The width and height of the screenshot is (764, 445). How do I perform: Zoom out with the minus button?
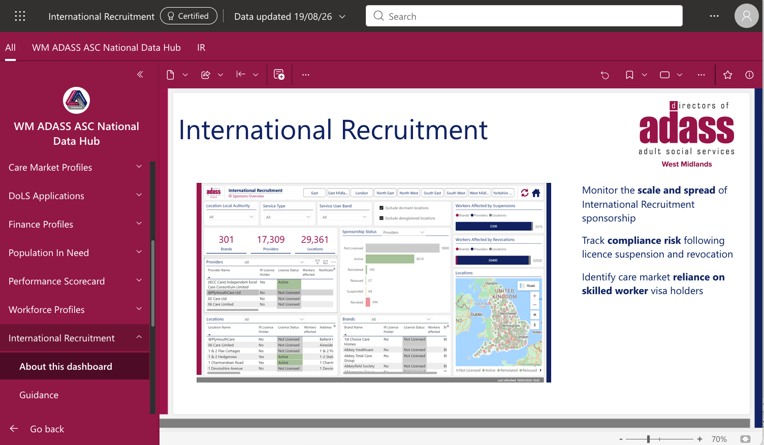click(621, 439)
